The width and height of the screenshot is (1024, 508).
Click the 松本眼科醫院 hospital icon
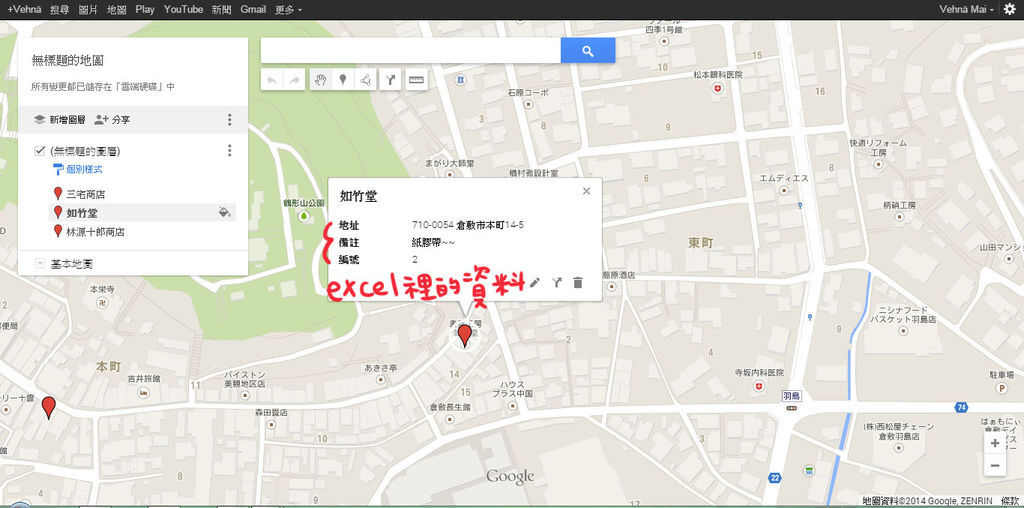[718, 88]
